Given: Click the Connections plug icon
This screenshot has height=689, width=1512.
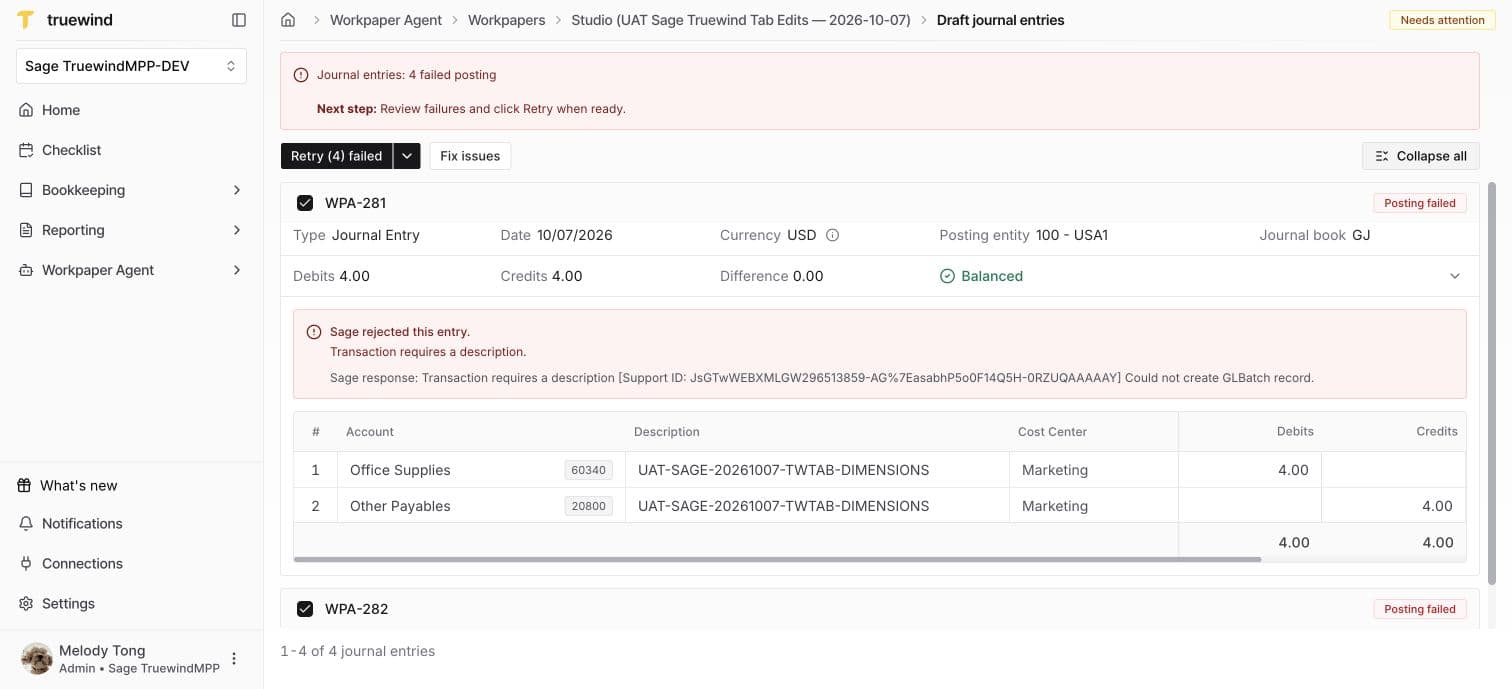Looking at the screenshot, I should point(26,563).
